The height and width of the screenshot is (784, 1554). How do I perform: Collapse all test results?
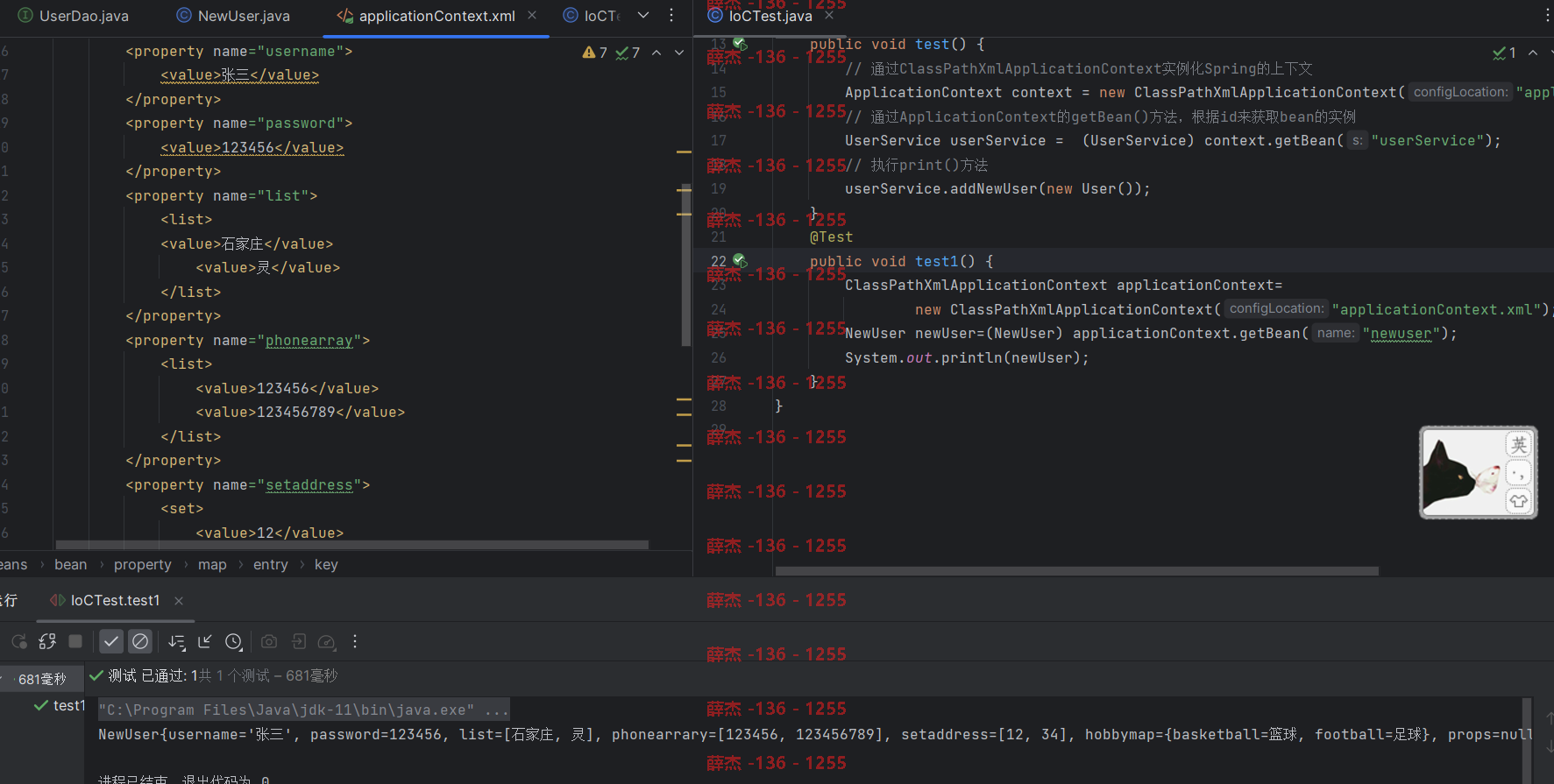205,642
